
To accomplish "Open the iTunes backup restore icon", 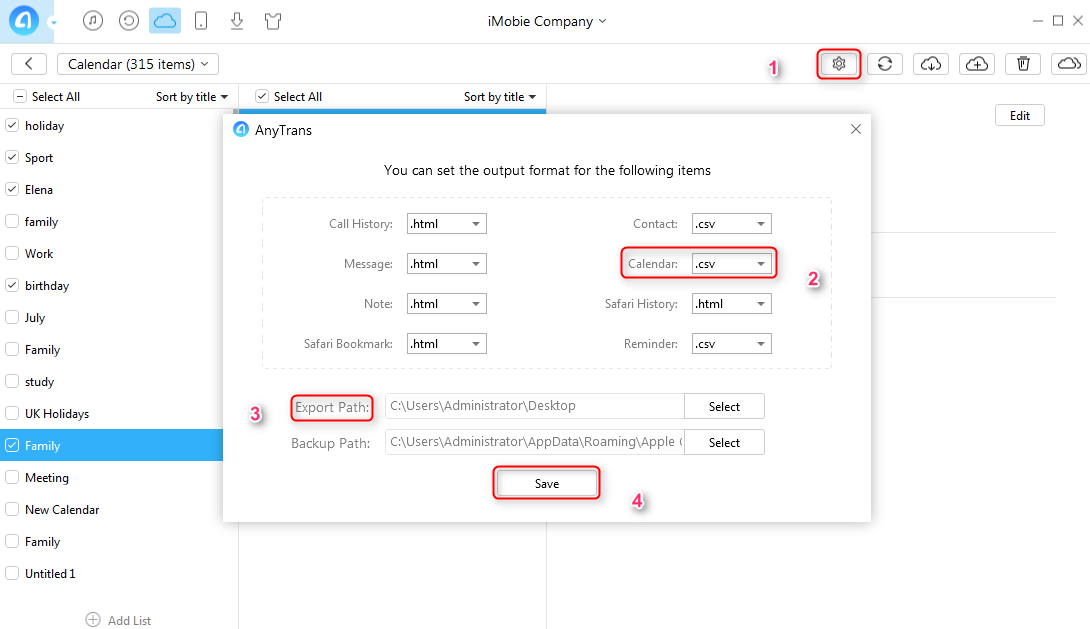I will coord(129,21).
